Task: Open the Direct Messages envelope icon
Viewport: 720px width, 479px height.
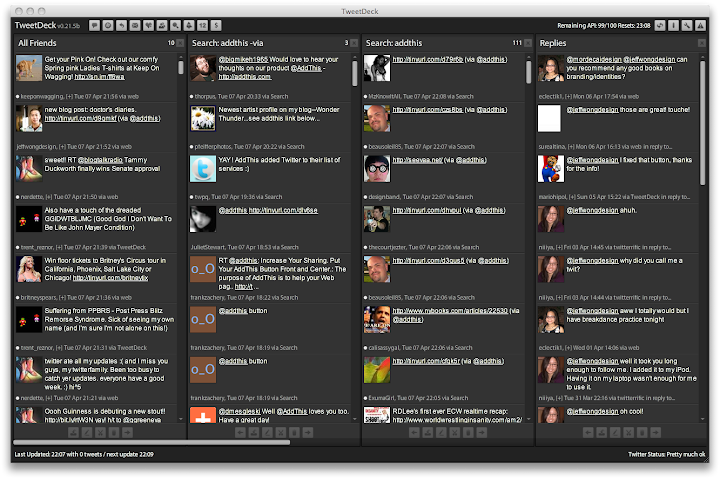Action: [x=135, y=26]
